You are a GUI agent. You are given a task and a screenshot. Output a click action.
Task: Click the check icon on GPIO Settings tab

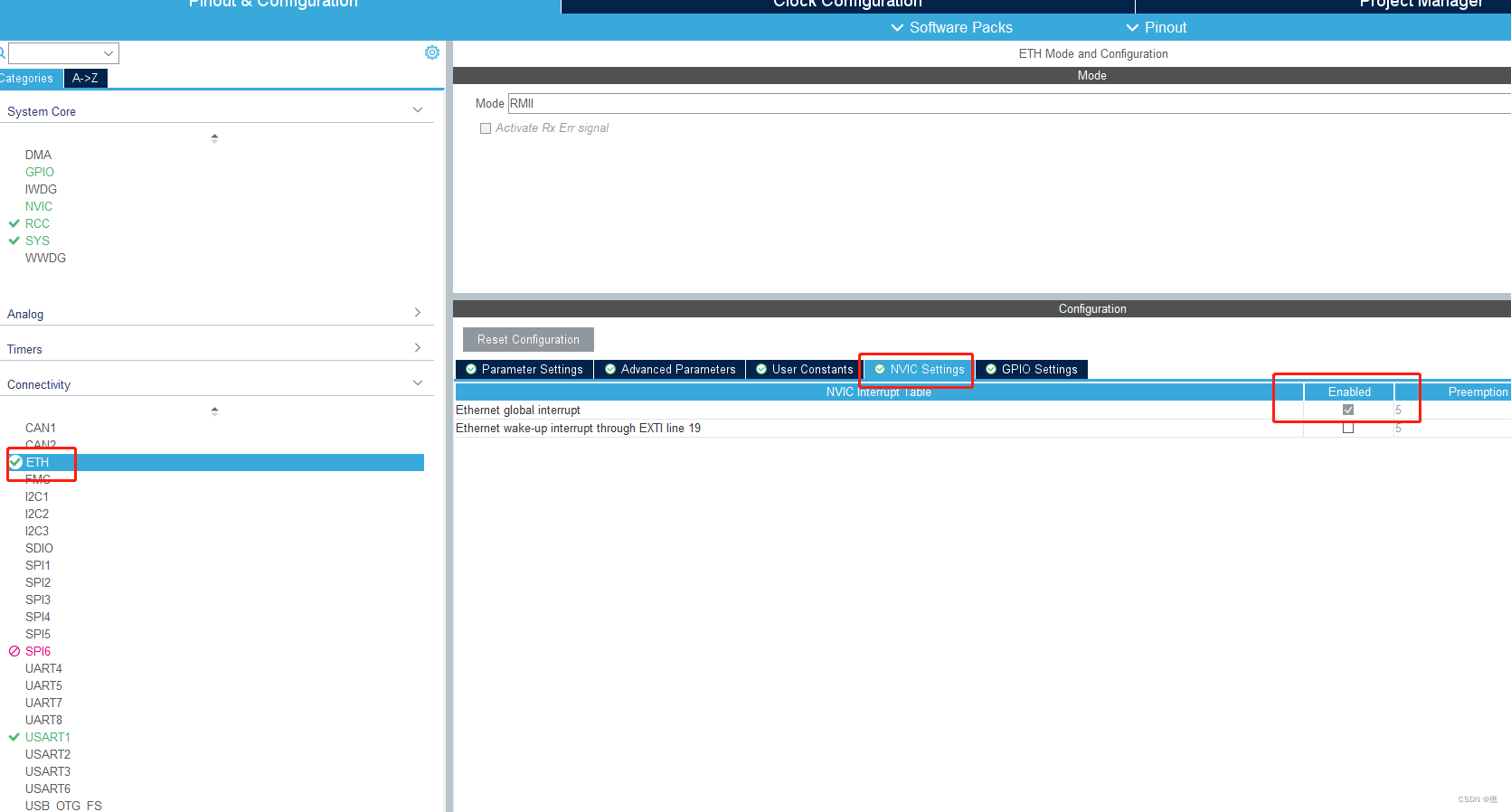[991, 369]
